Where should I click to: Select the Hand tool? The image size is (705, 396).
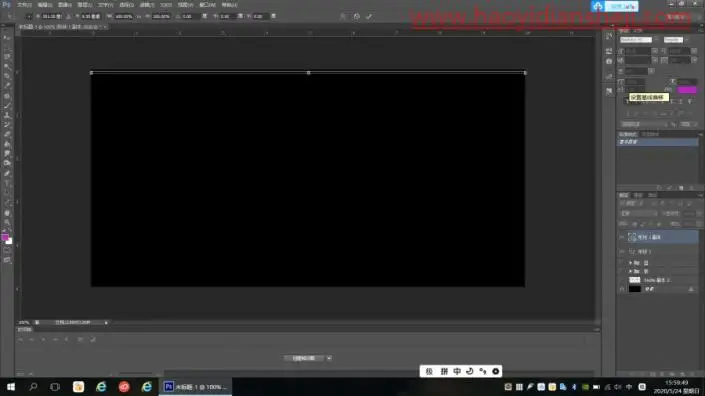click(x=7, y=213)
